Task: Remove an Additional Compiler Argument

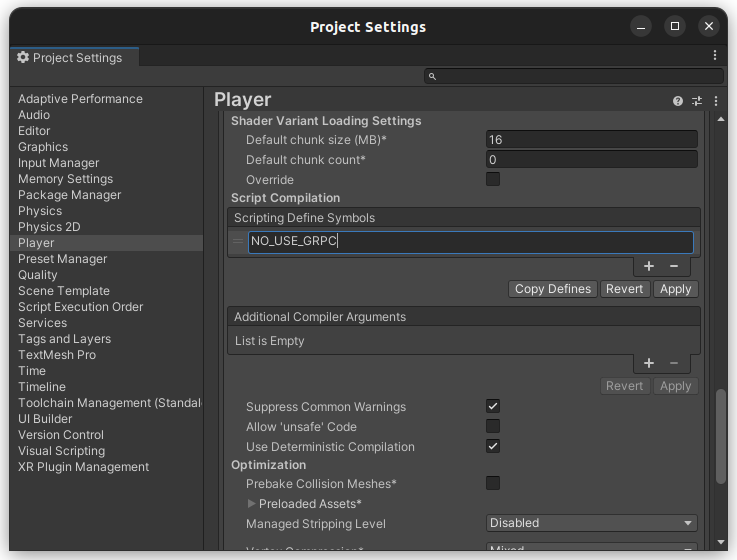Action: [x=674, y=363]
